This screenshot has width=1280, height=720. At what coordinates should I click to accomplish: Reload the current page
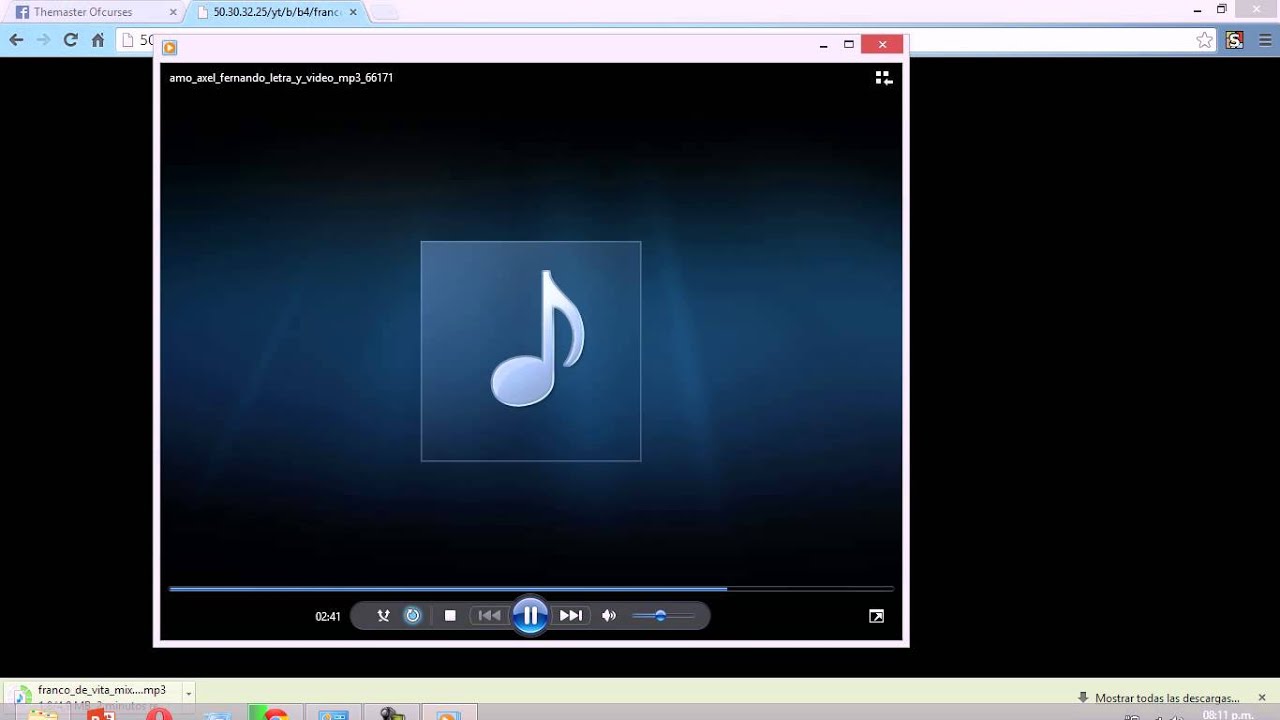coord(70,40)
